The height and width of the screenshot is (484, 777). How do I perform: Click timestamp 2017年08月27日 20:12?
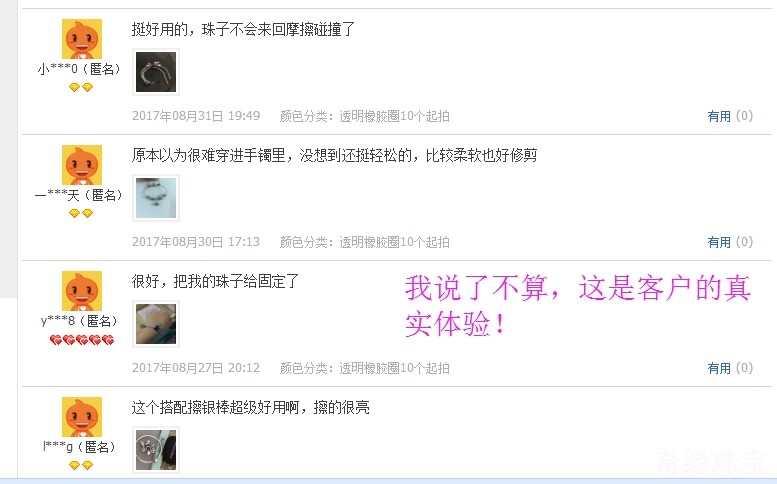click(x=196, y=368)
